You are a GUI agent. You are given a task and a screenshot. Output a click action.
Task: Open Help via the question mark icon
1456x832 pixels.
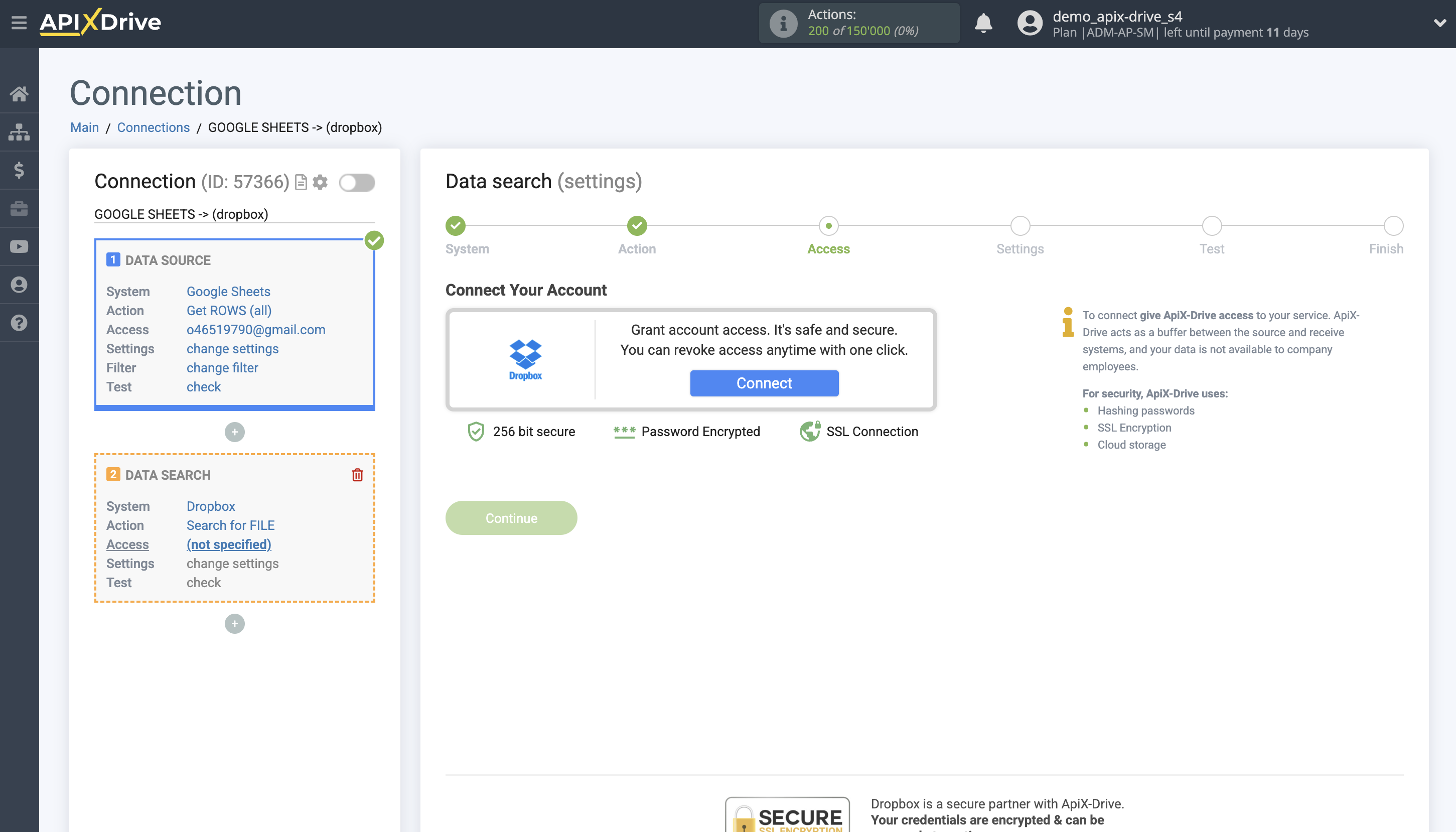click(x=20, y=323)
